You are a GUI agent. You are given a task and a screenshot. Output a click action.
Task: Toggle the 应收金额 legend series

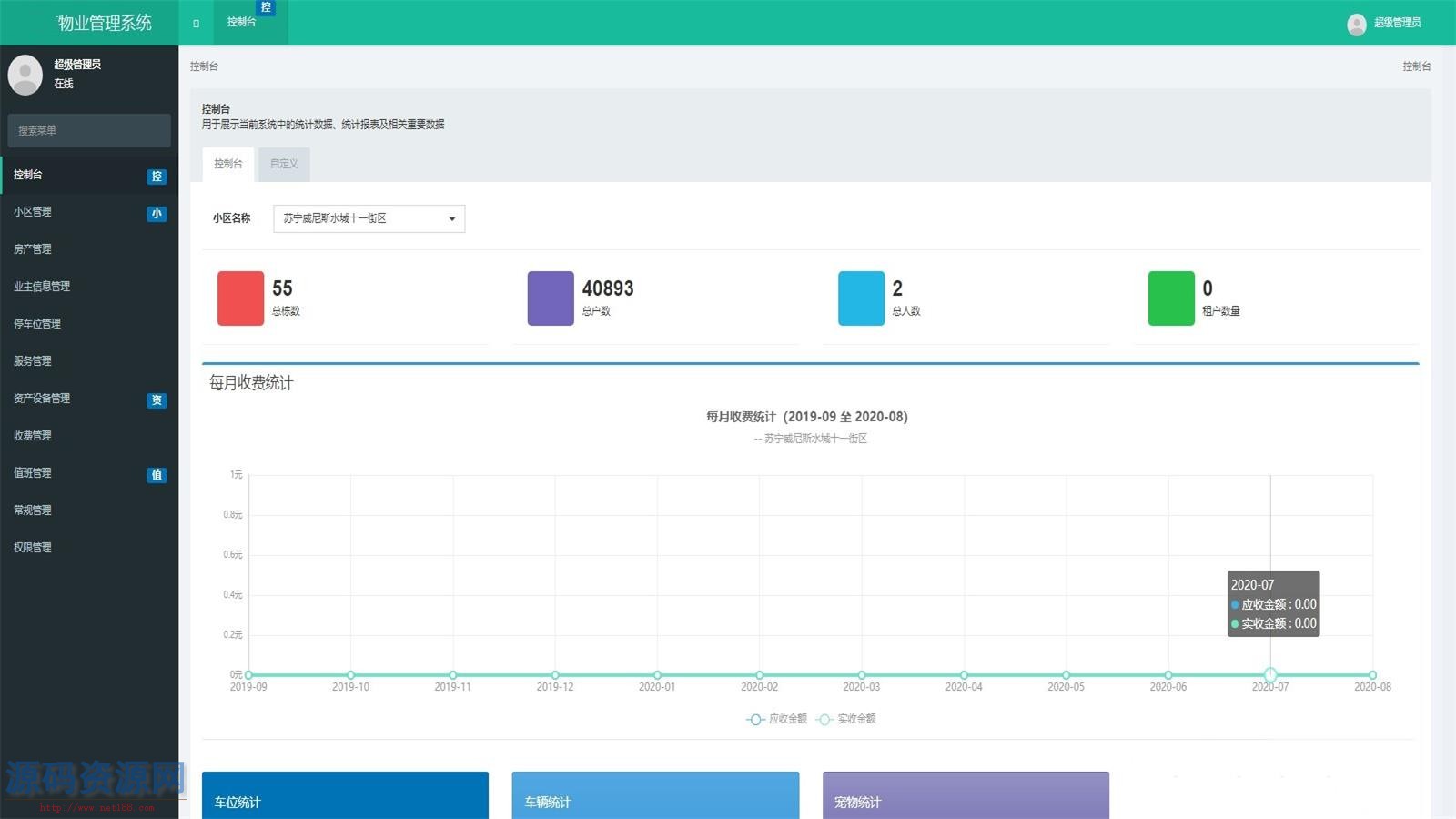(x=777, y=719)
